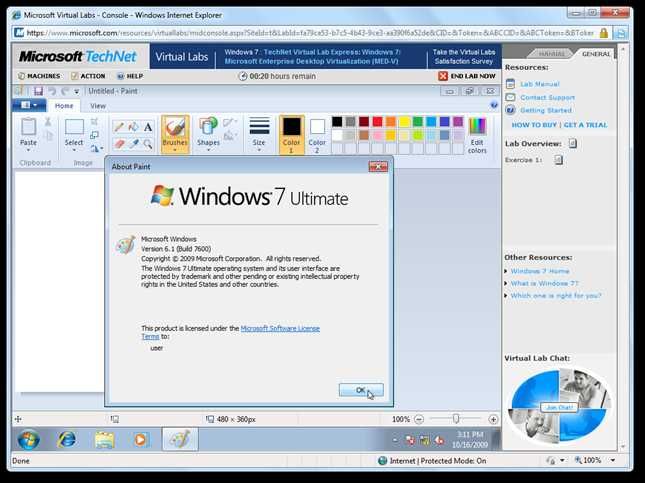Viewport: 645px width, 483px height.
Task: Open the Lab Manual link
Action: pos(539,84)
